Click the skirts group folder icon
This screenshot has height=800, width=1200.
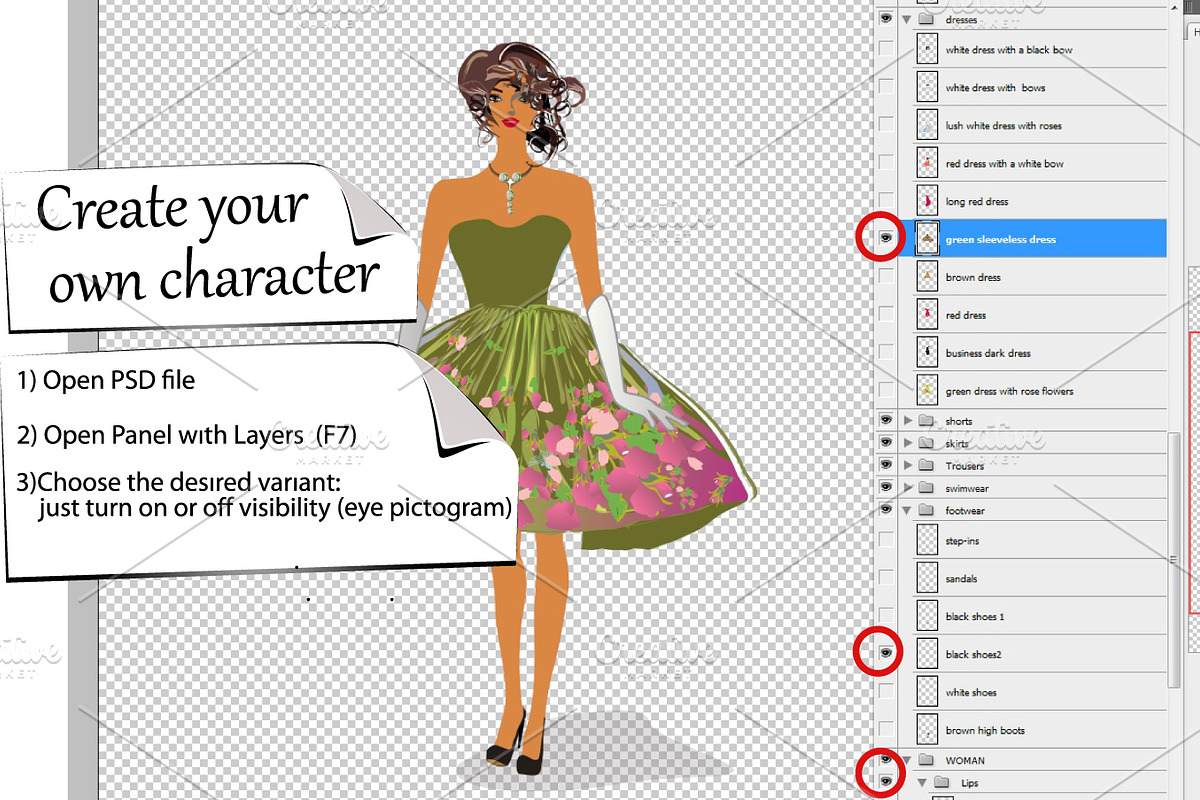[925, 443]
